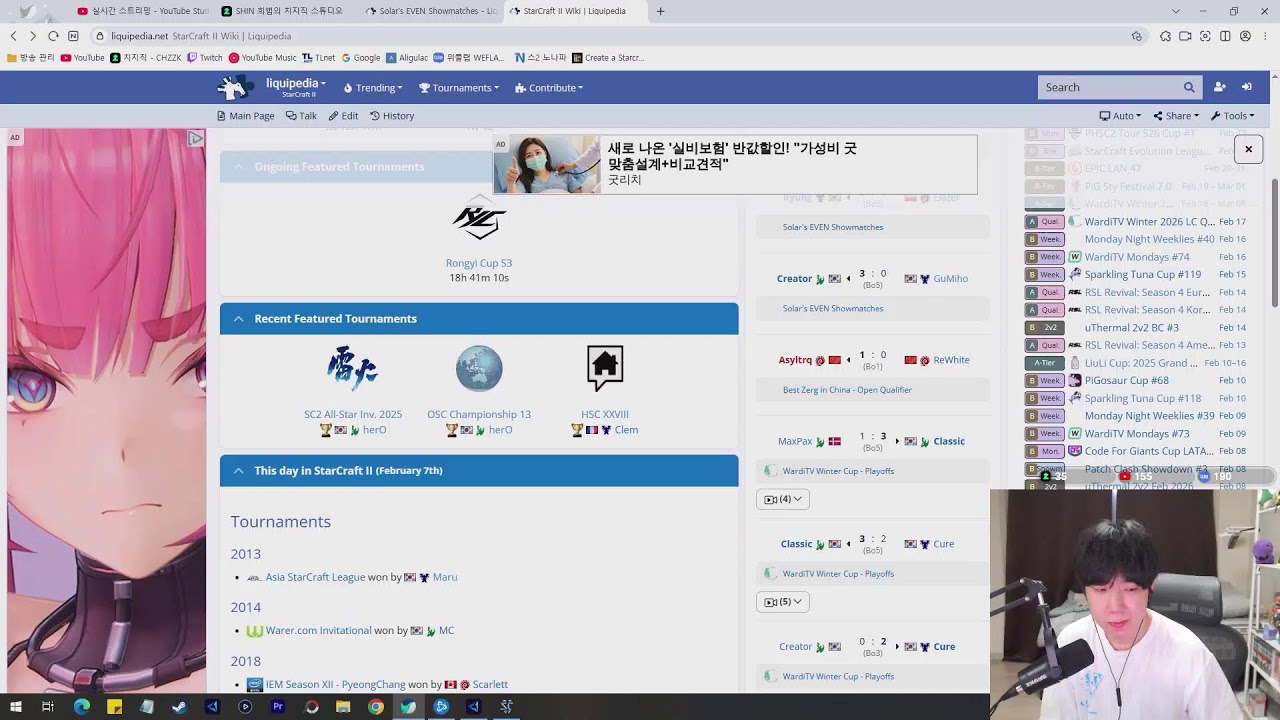
Task: Switch to YouTube Studio browser tab
Action: click(142, 11)
